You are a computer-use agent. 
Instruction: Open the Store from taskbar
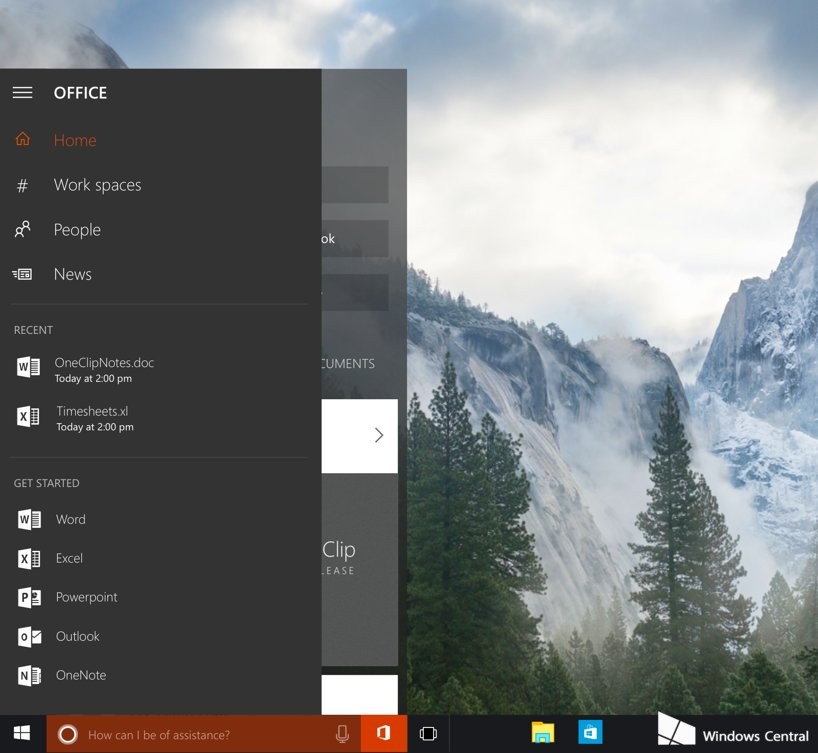[591, 732]
